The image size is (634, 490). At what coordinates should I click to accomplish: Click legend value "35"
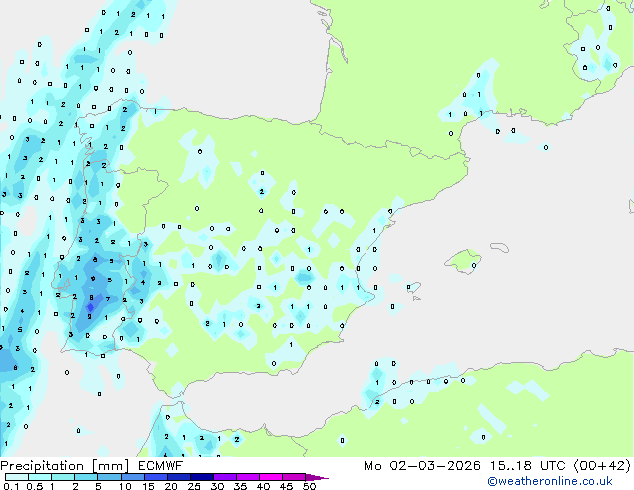(240, 486)
